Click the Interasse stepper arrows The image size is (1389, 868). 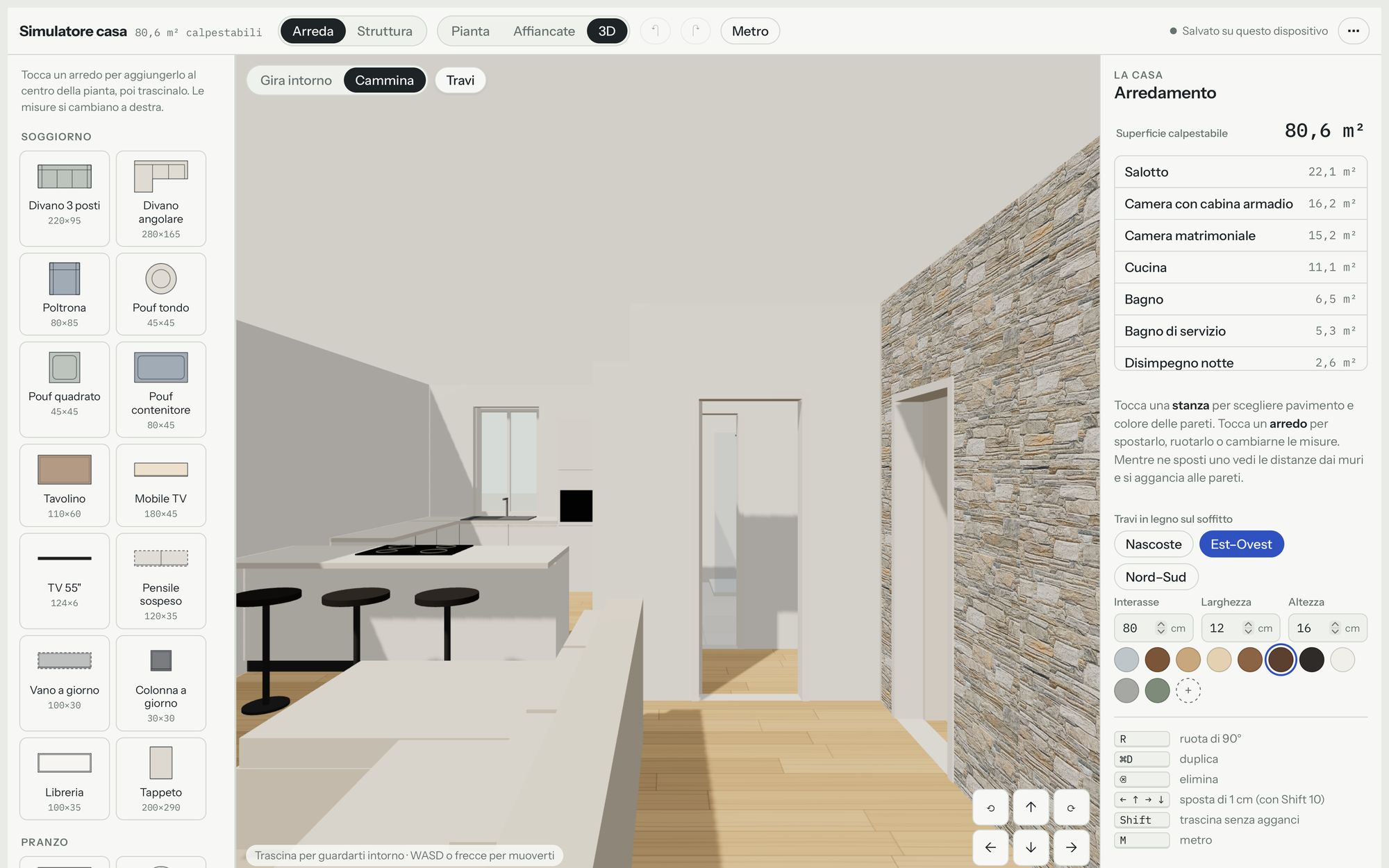coord(1161,628)
